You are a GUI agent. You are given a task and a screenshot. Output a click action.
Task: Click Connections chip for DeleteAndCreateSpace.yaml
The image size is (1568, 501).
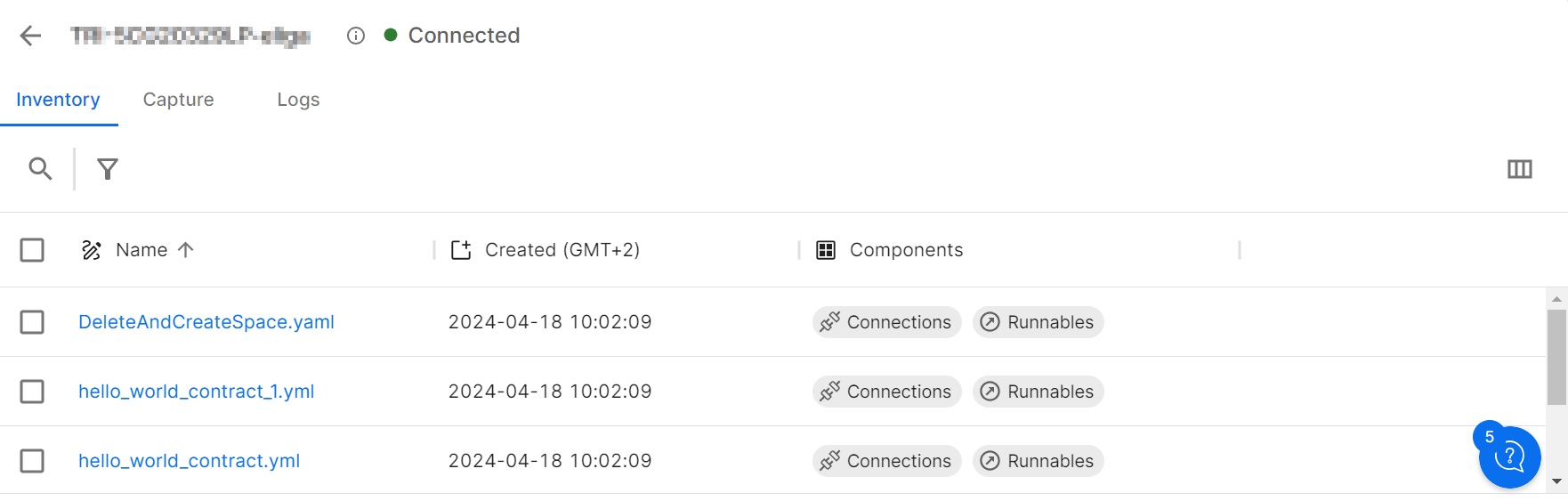pyautogui.click(x=886, y=322)
